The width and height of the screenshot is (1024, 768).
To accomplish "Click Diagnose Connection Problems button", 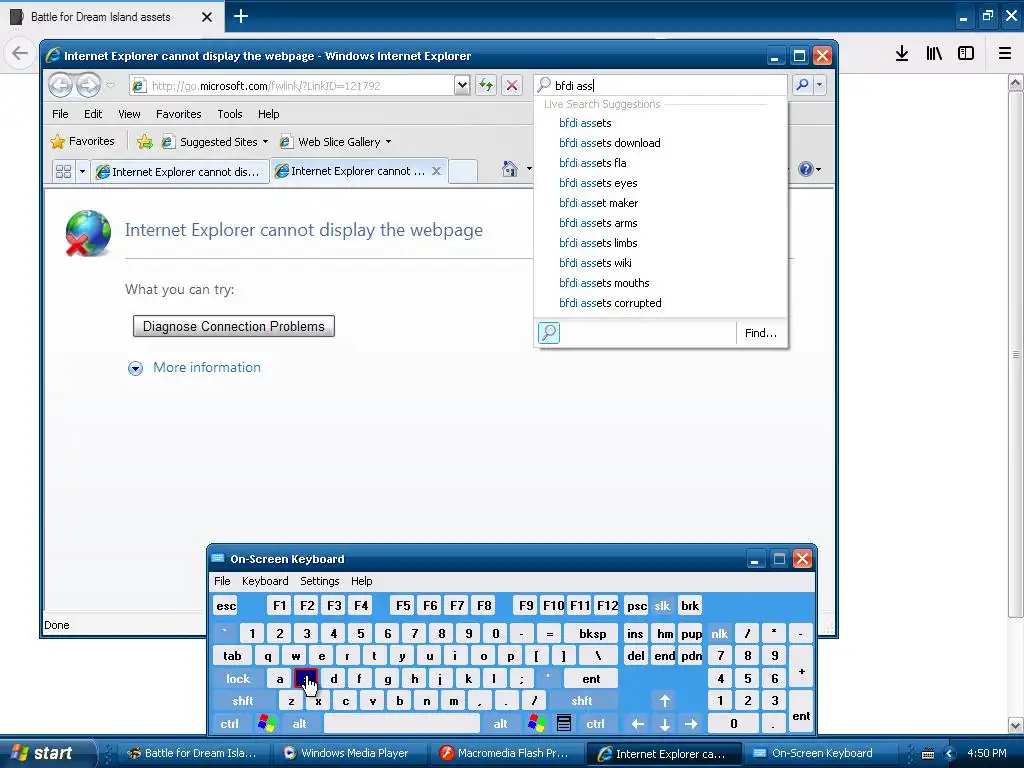I will tap(234, 326).
